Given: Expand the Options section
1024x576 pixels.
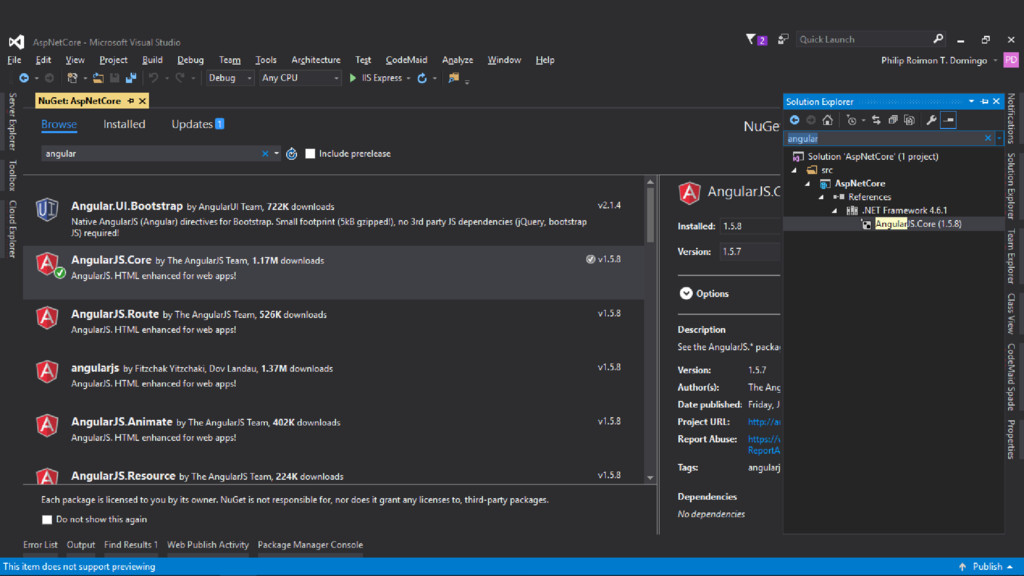Looking at the screenshot, I should [686, 293].
